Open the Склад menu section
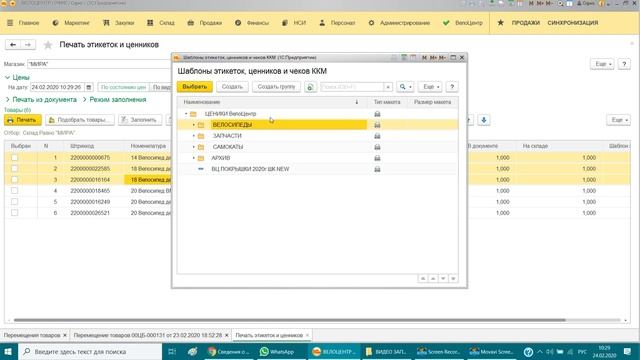The height and width of the screenshot is (360, 640). [x=161, y=23]
